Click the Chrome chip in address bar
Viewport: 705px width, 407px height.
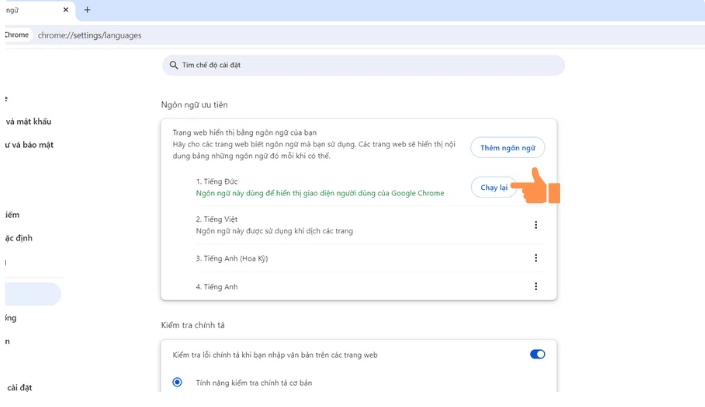pos(17,35)
